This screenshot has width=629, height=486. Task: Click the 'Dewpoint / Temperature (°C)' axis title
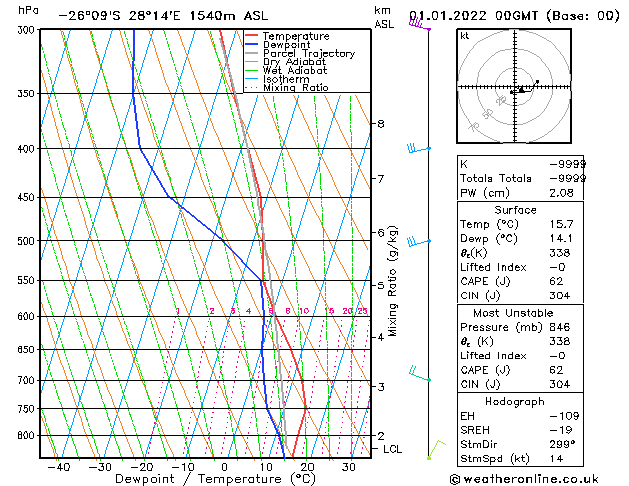(215, 479)
